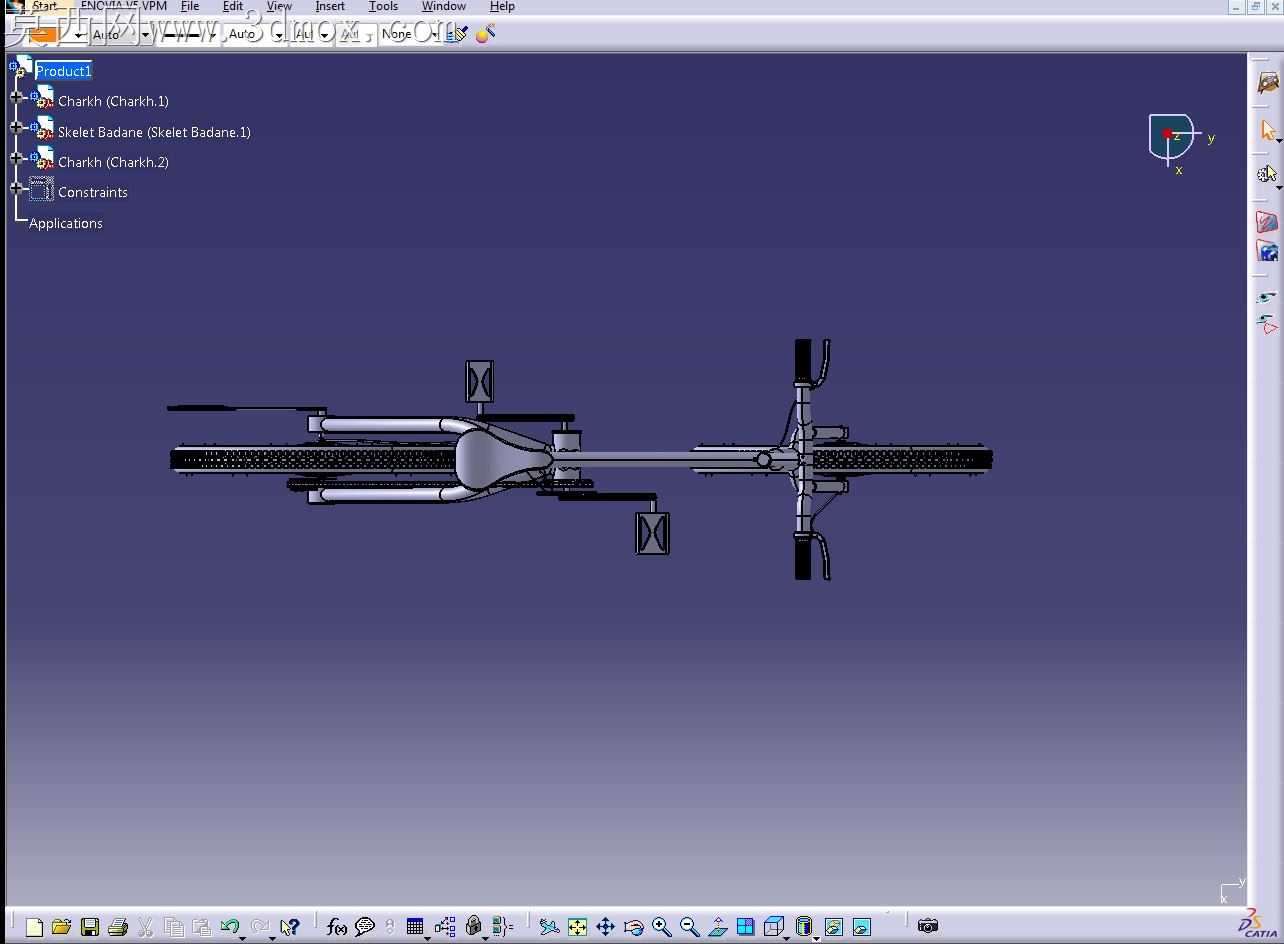
Task: Click the upper eye icon on the right toolbar
Action: click(1267, 298)
